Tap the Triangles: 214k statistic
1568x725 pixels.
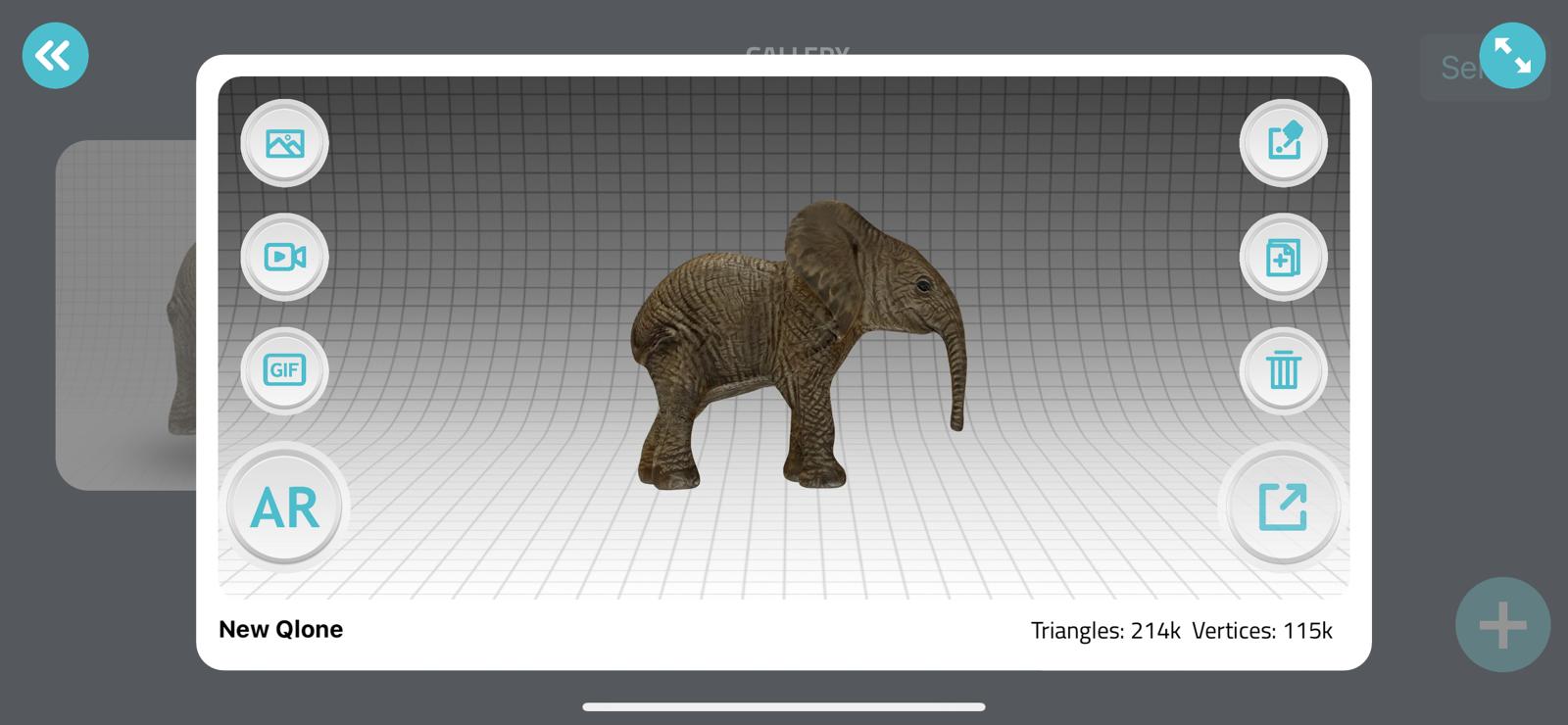click(x=1104, y=631)
